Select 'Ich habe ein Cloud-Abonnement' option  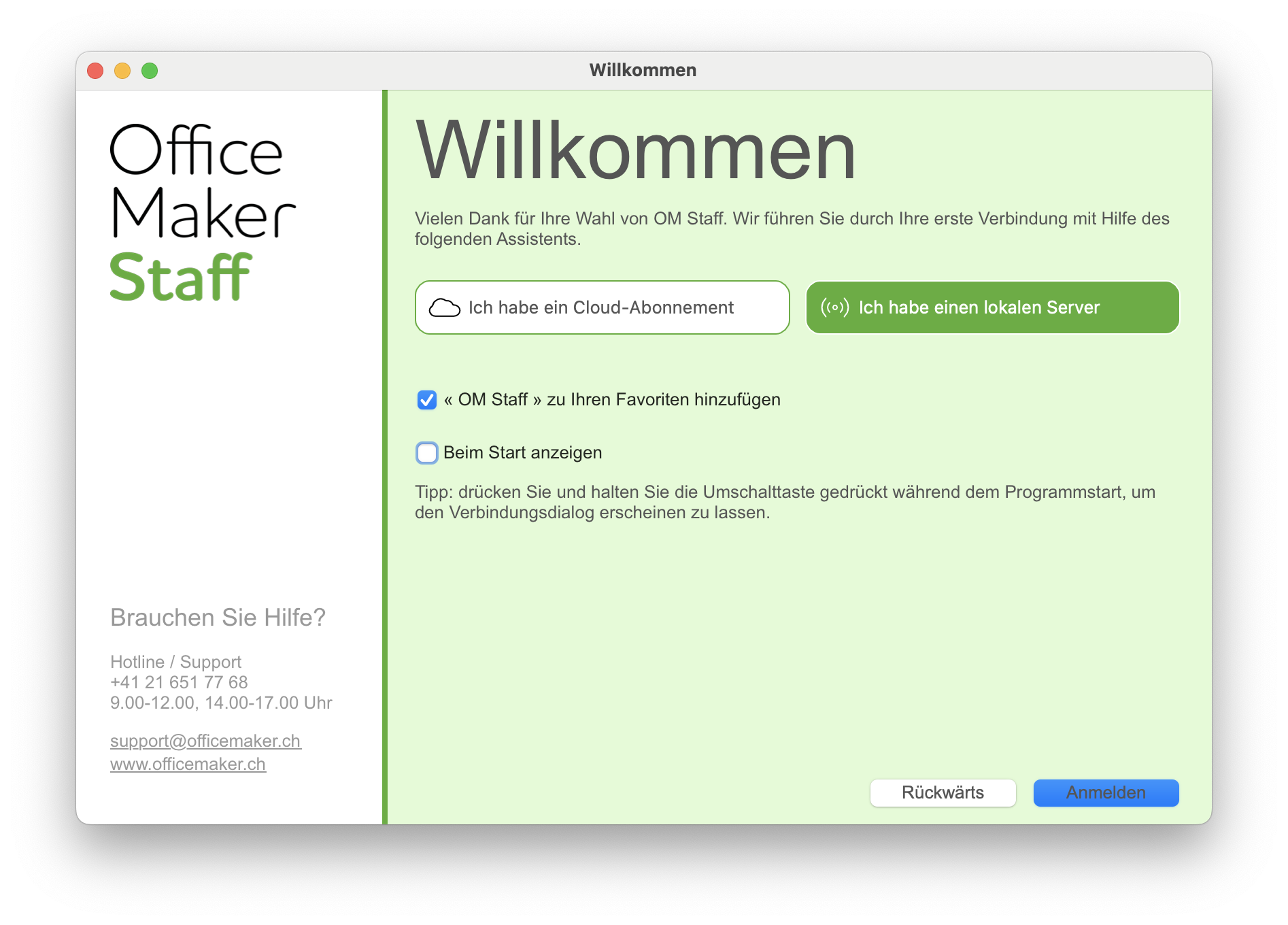602,307
